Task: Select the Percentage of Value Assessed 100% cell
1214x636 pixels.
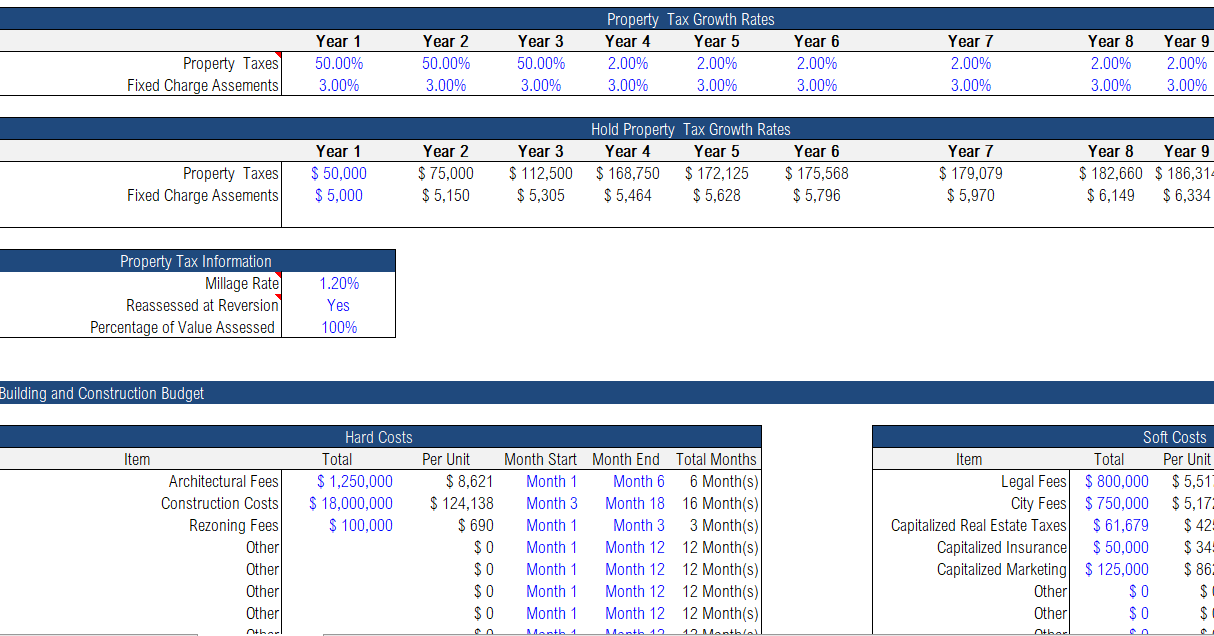Action: click(x=338, y=327)
